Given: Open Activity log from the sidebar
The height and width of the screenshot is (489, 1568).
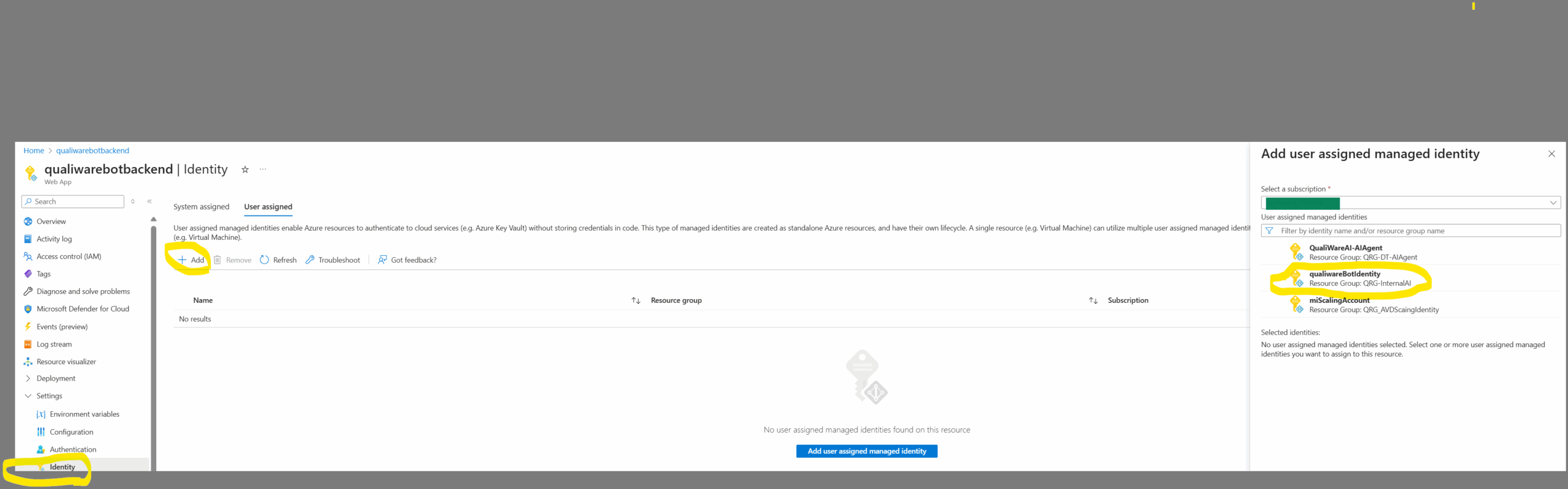Looking at the screenshot, I should point(54,239).
